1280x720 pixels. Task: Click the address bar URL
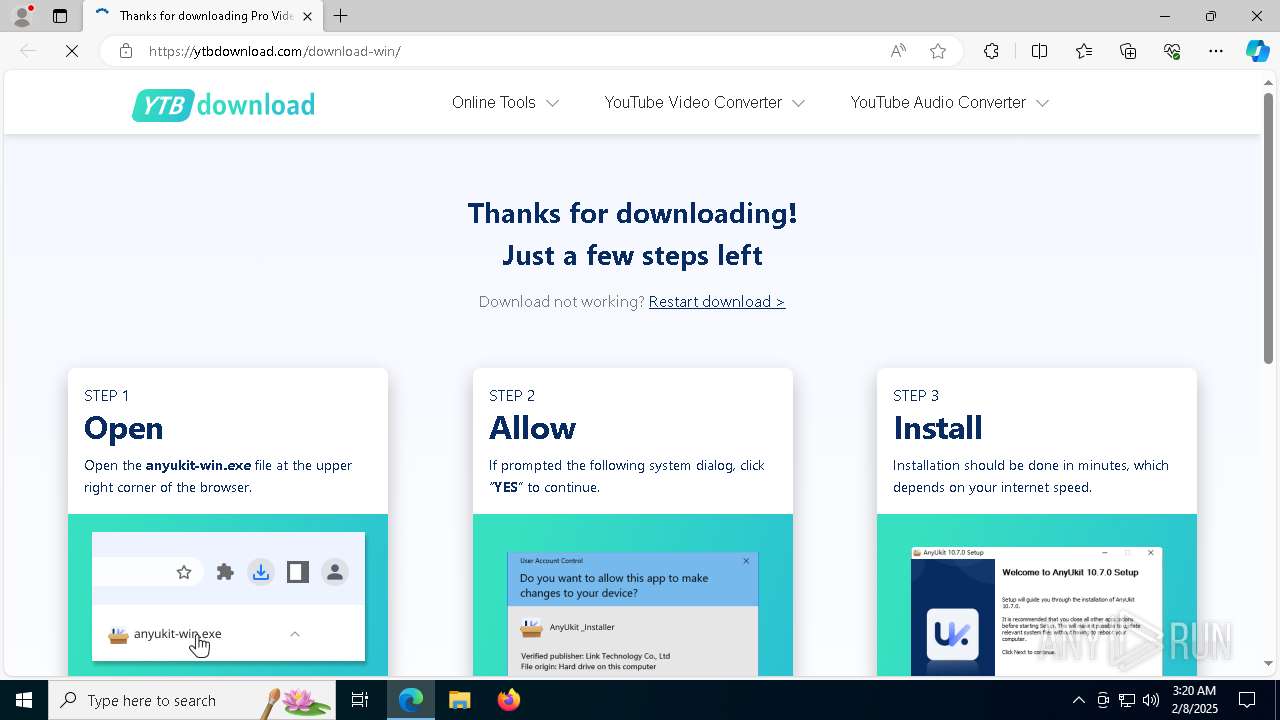(x=275, y=51)
